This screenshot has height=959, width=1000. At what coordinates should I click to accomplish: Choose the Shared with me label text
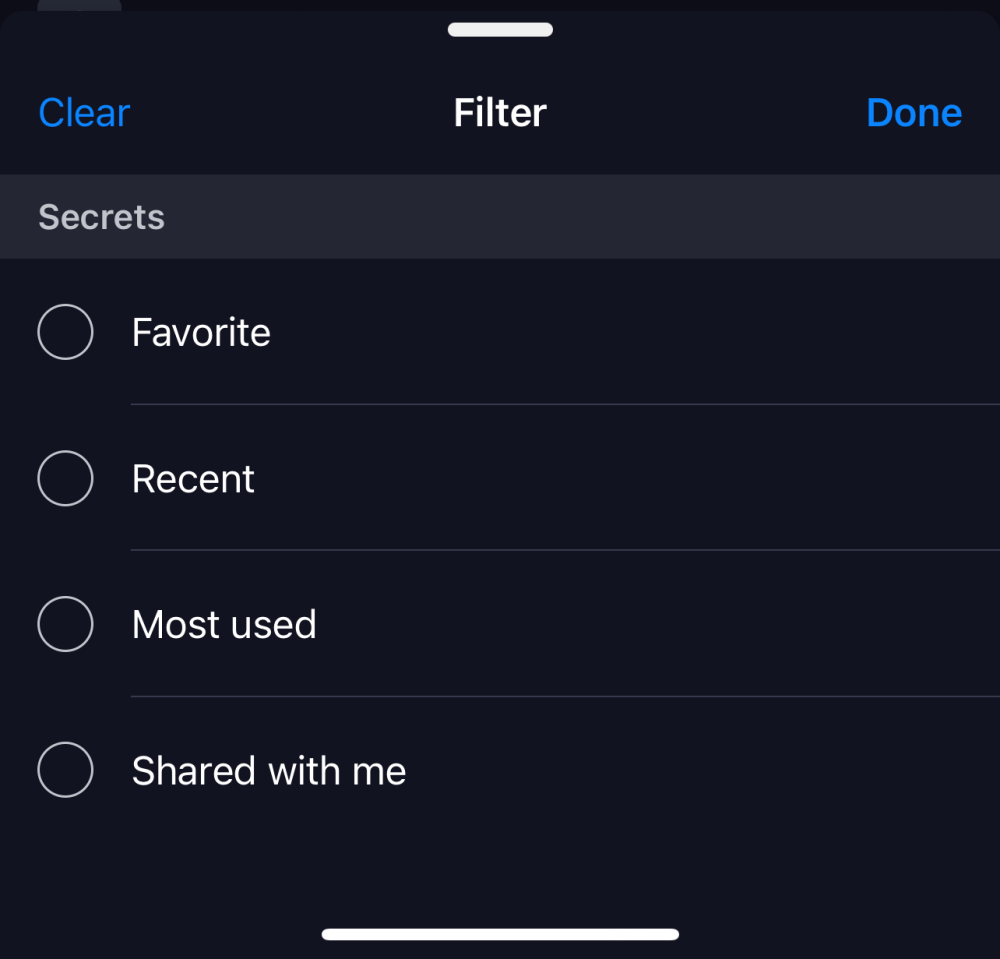point(269,771)
